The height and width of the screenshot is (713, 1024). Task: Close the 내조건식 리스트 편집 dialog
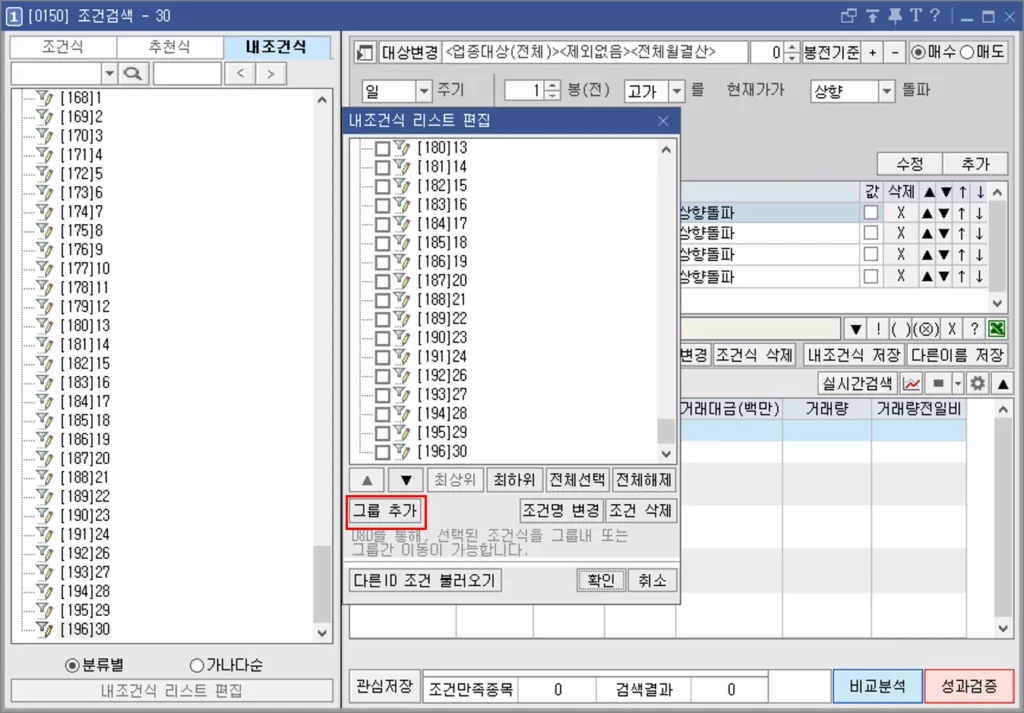click(664, 121)
